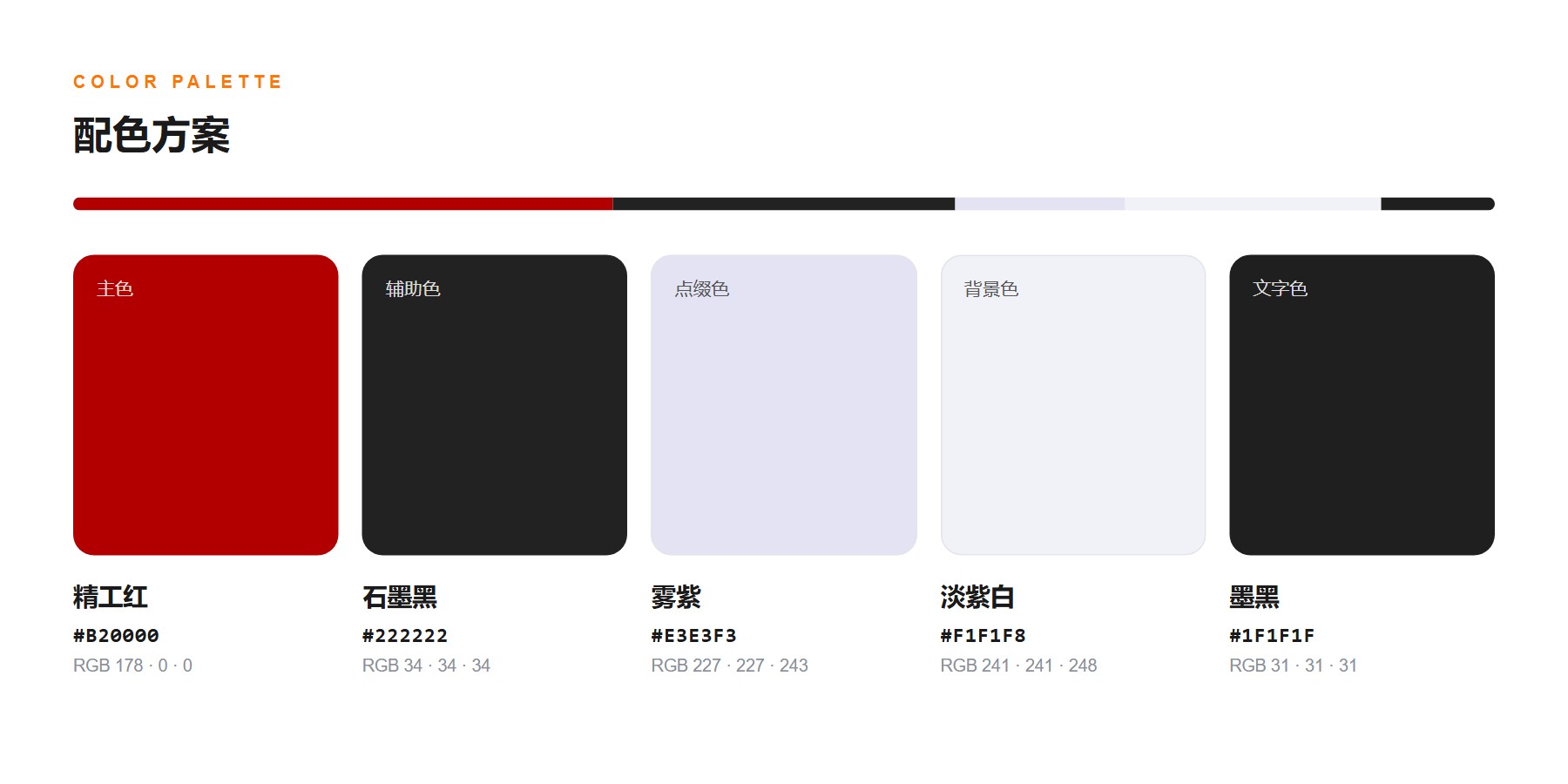Select the text RGB 241 · 241 · 248
The image size is (1568, 784).
(1019, 666)
